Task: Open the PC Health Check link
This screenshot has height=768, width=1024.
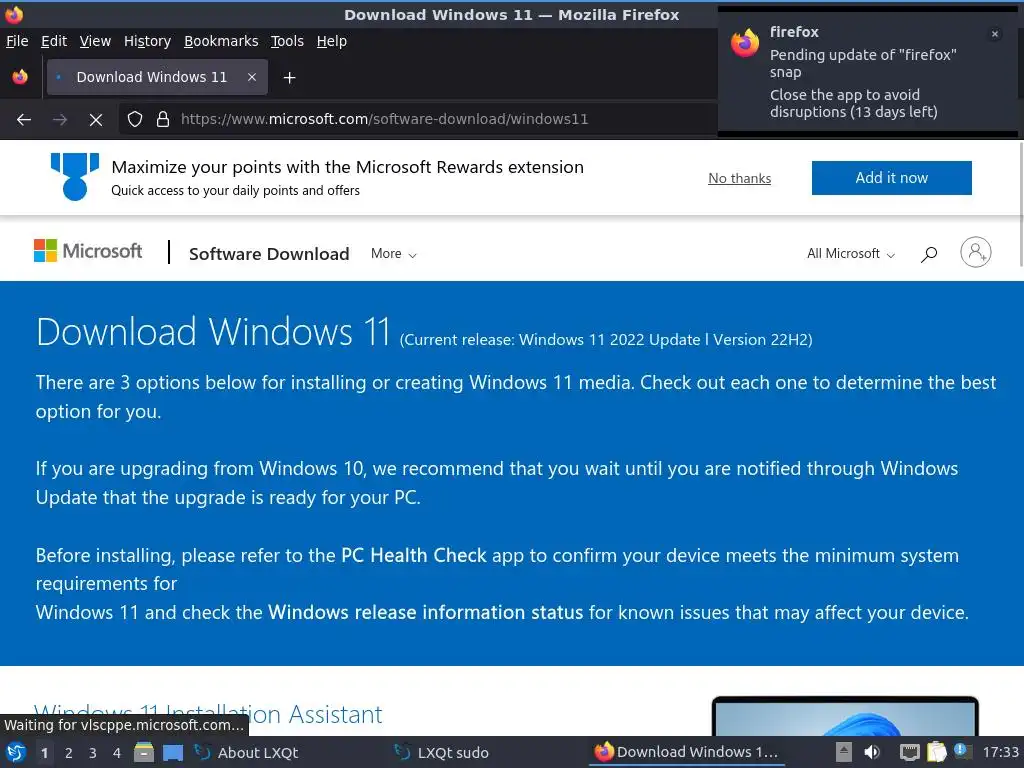Action: point(413,555)
